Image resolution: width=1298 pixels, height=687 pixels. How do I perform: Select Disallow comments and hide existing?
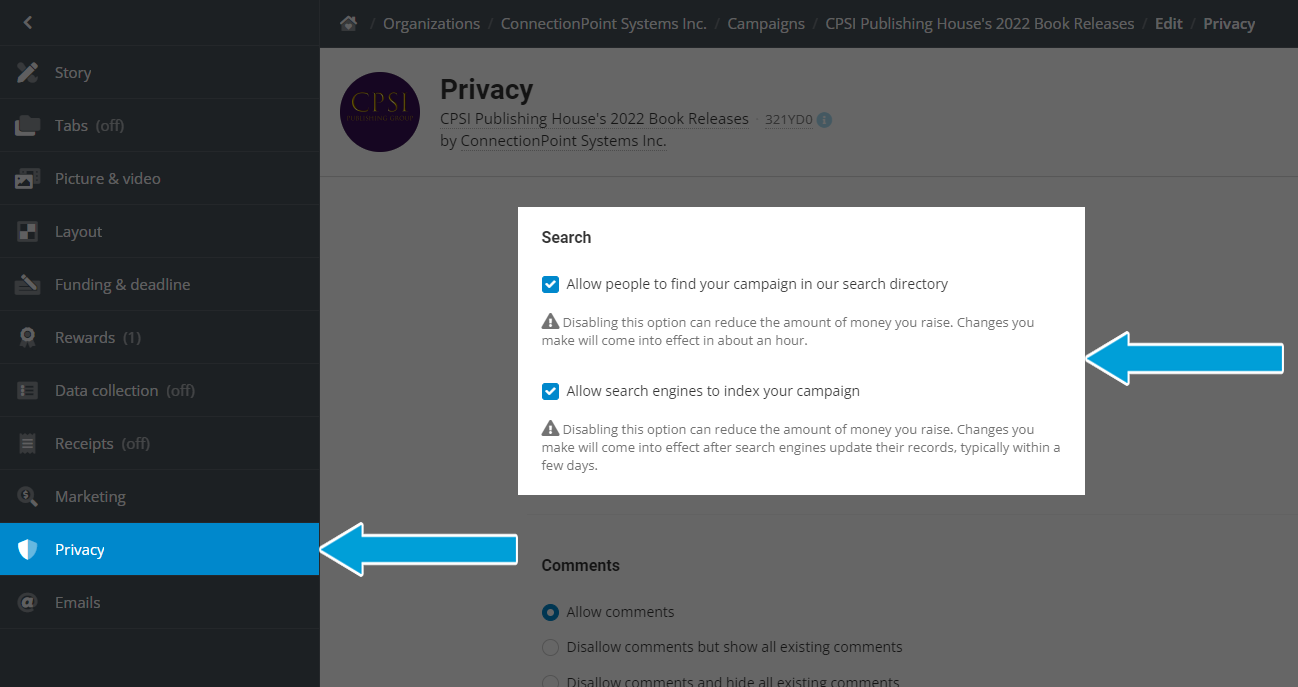(550, 682)
